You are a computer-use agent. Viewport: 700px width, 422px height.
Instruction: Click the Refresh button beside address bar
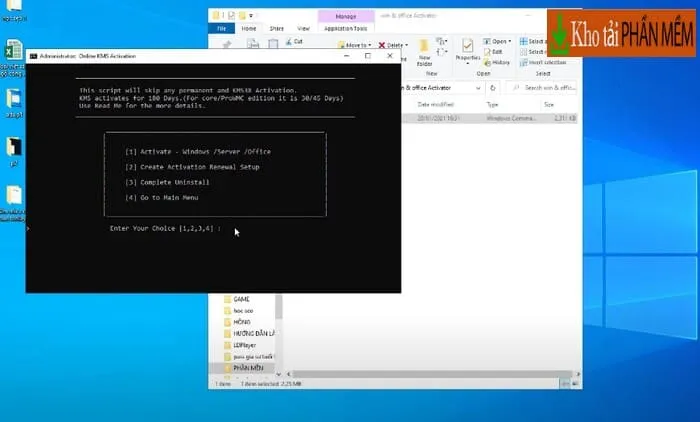[x=493, y=88]
